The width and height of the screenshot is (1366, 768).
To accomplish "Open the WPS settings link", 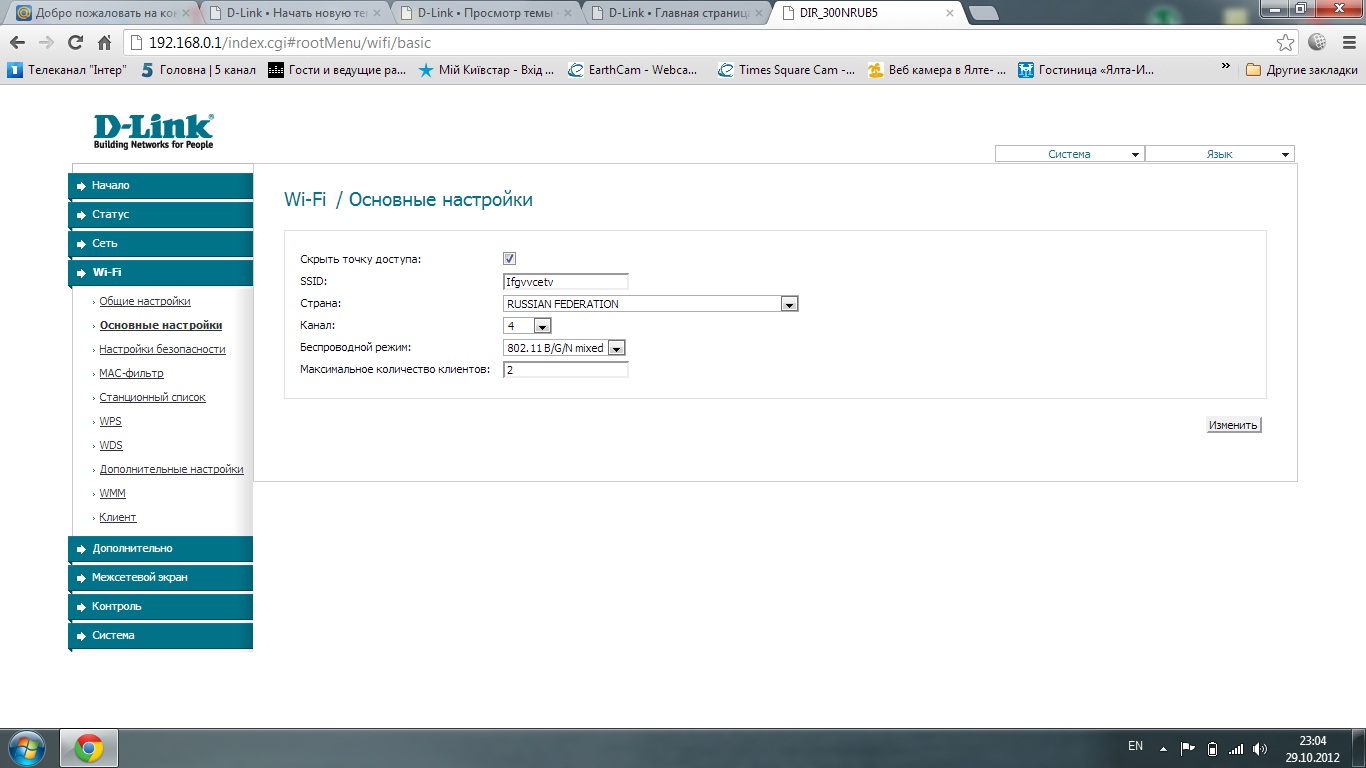I will point(110,421).
